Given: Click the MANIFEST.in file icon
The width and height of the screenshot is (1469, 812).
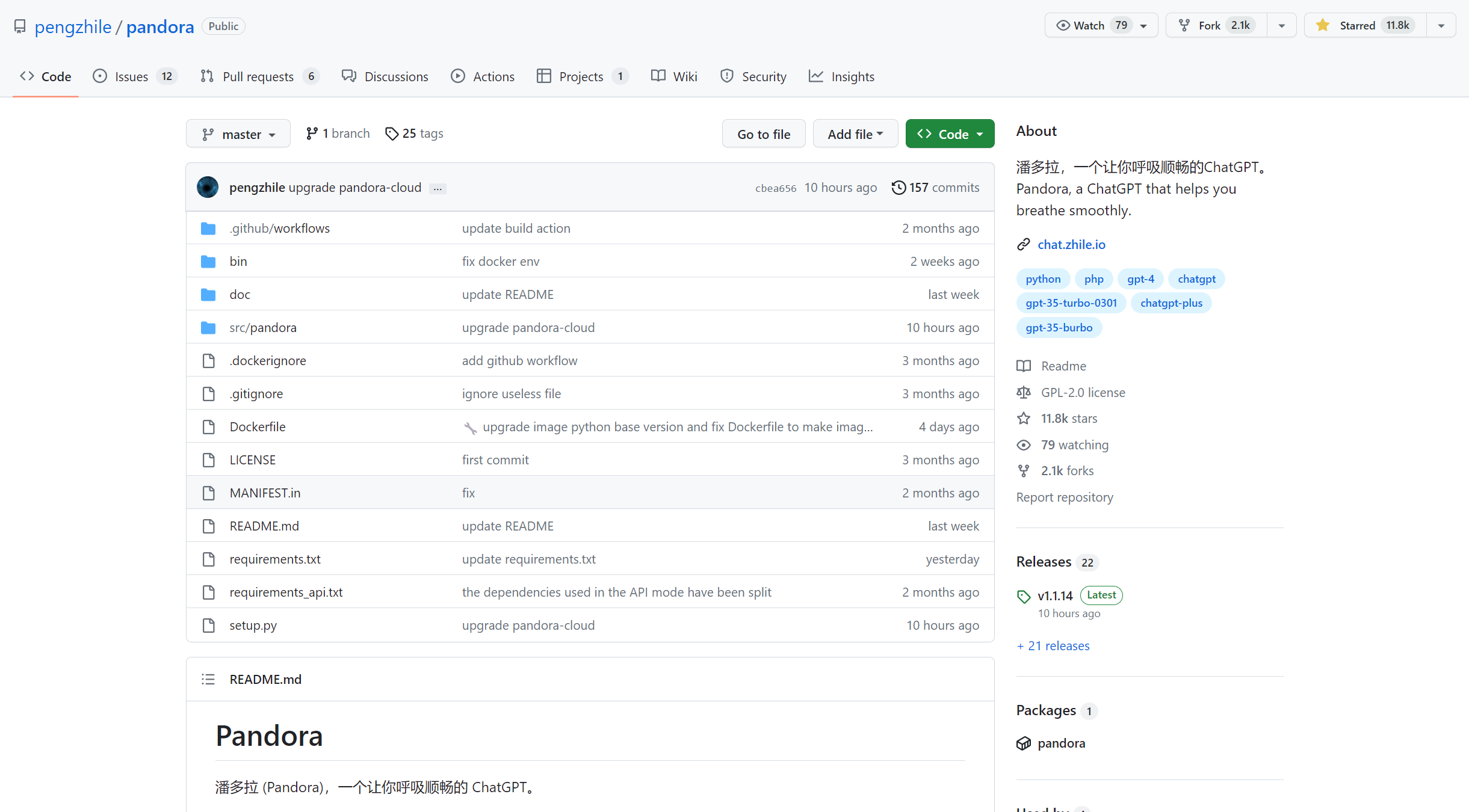Looking at the screenshot, I should pos(209,493).
